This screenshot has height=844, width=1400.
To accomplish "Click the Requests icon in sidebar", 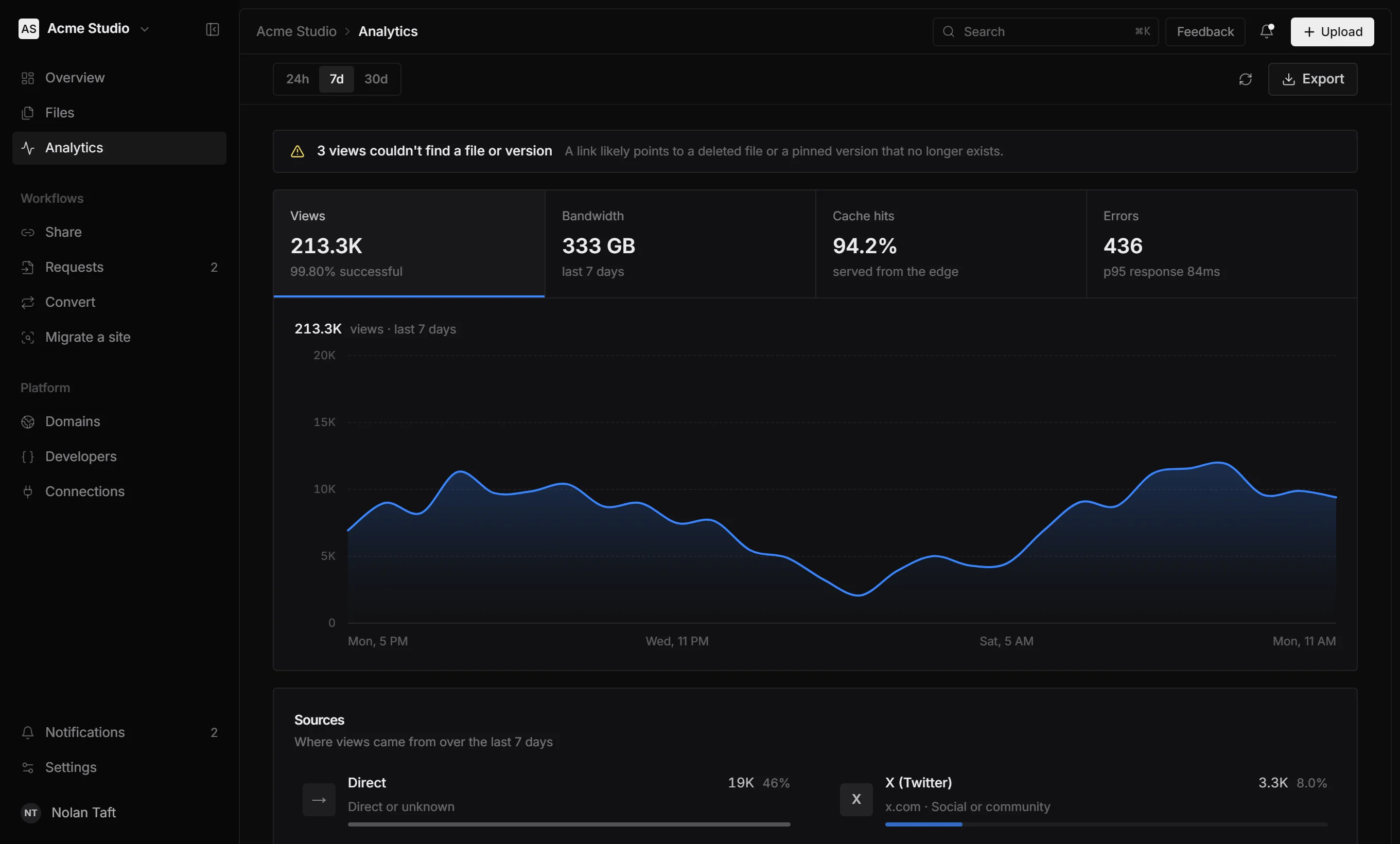I will point(28,268).
